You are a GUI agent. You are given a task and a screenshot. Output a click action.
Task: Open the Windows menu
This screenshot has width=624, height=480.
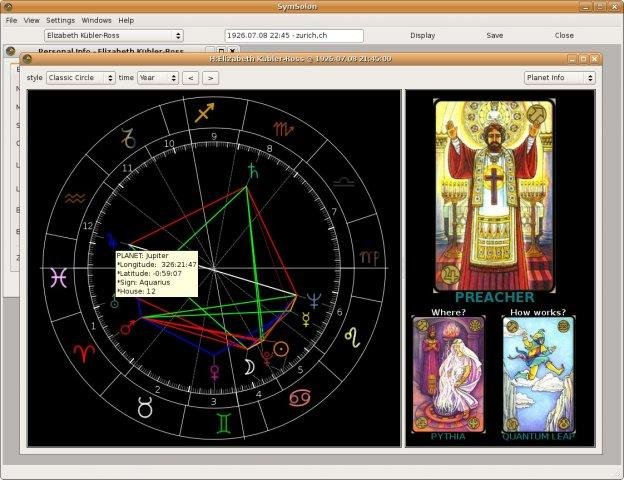pyautogui.click(x=96, y=20)
